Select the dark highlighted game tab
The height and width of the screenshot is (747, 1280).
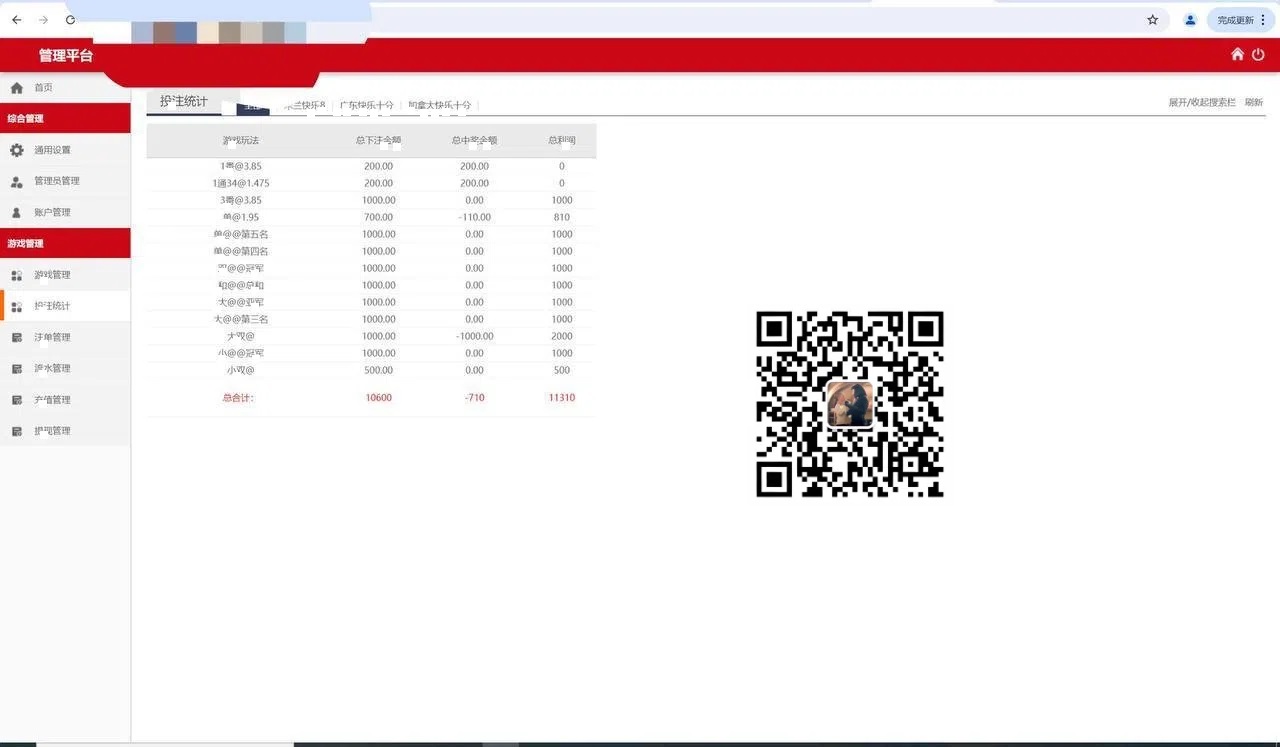point(253,106)
